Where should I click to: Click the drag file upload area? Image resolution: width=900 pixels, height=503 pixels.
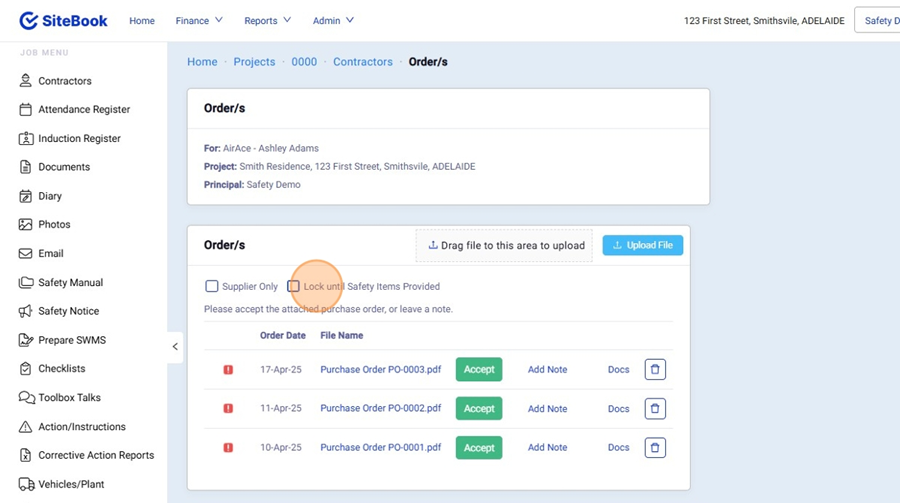(x=505, y=245)
